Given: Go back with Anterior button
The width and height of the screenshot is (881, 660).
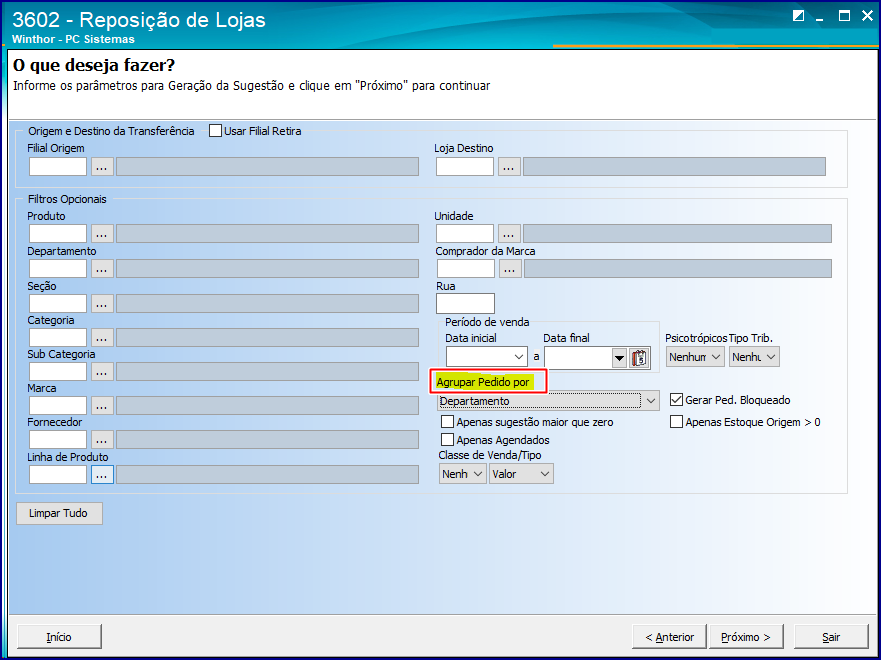Looking at the screenshot, I should pos(669,637).
